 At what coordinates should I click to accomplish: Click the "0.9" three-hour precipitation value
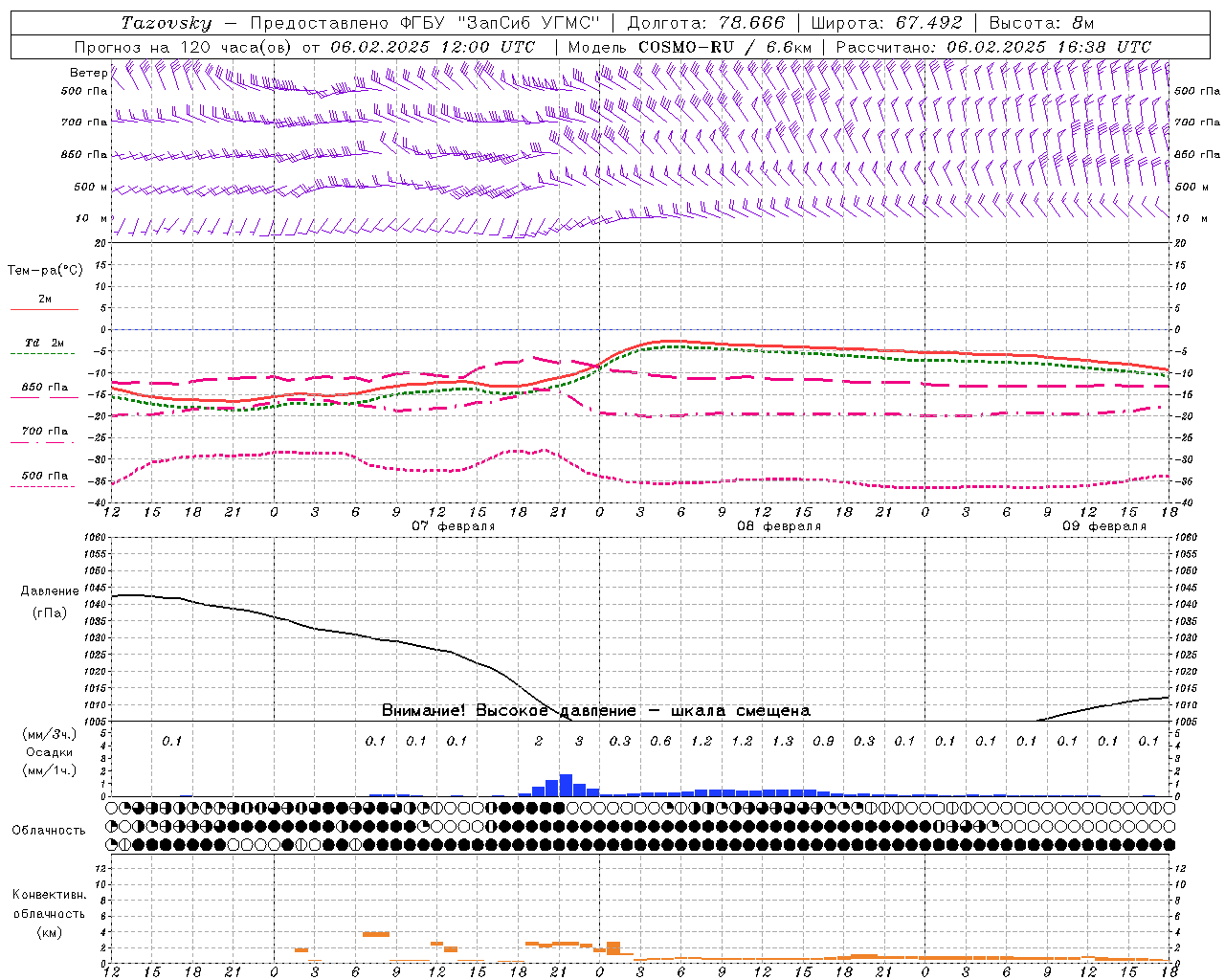click(x=823, y=741)
